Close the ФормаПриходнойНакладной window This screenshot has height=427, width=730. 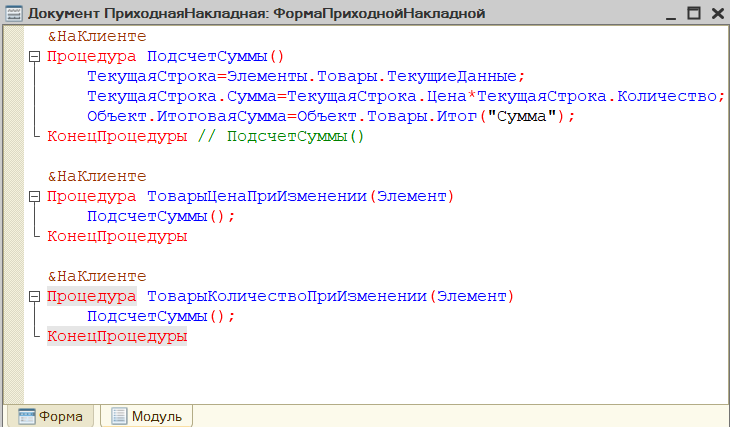tap(718, 13)
